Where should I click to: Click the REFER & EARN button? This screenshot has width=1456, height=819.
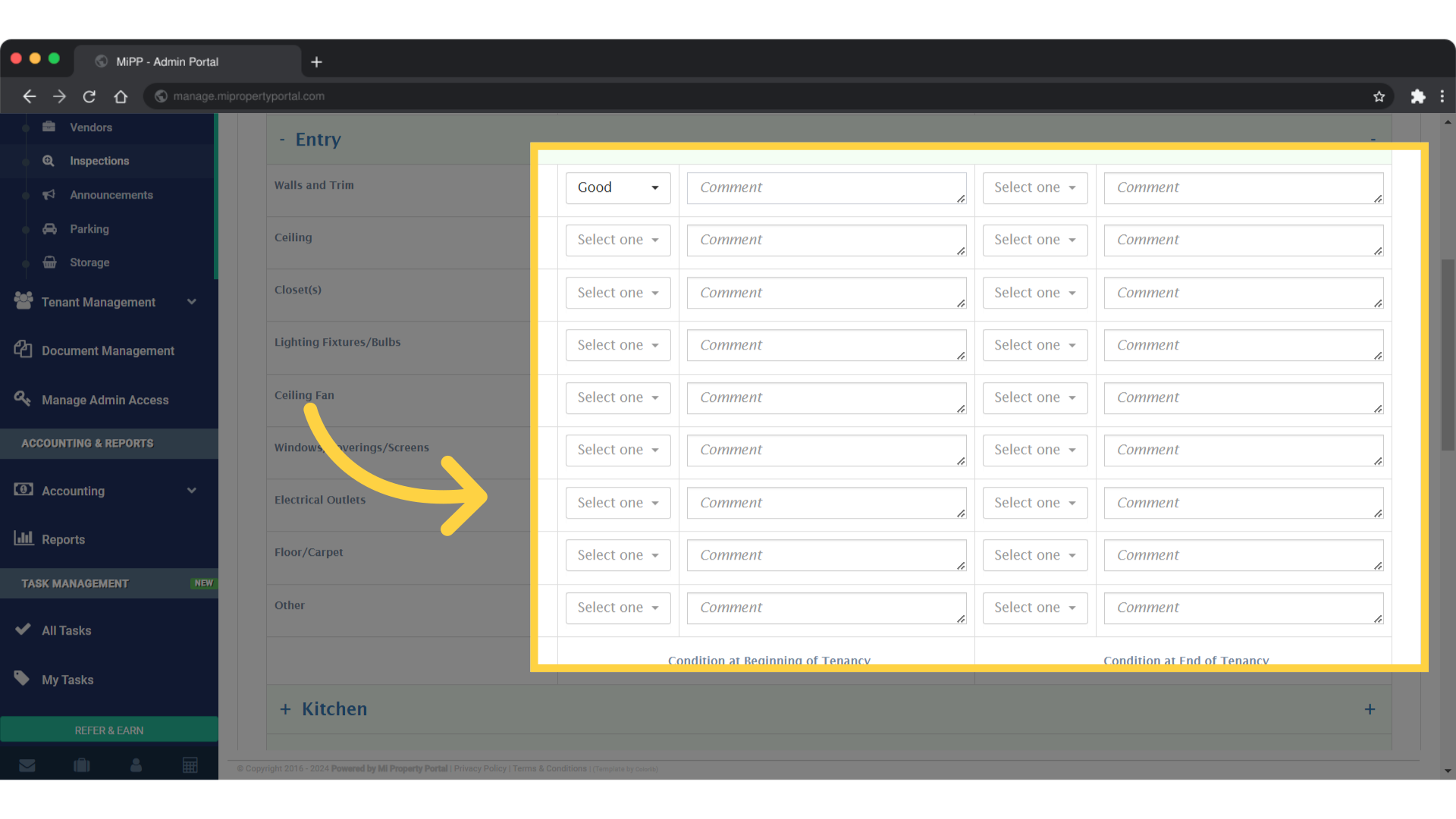click(x=108, y=730)
